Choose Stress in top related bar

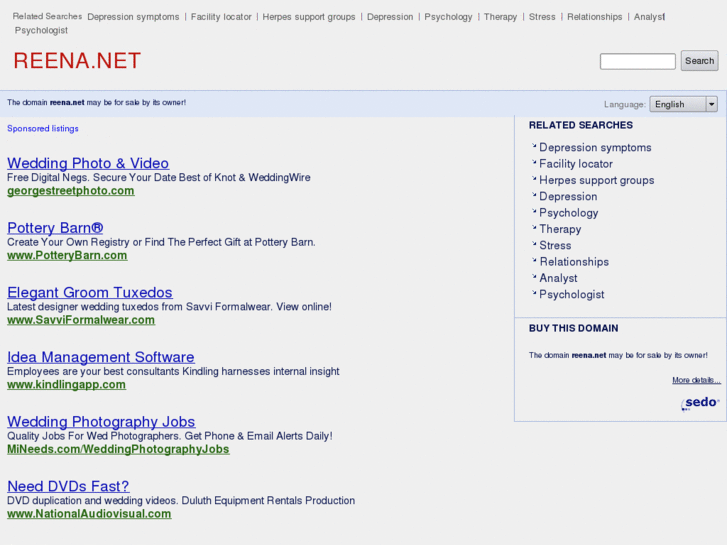point(542,17)
